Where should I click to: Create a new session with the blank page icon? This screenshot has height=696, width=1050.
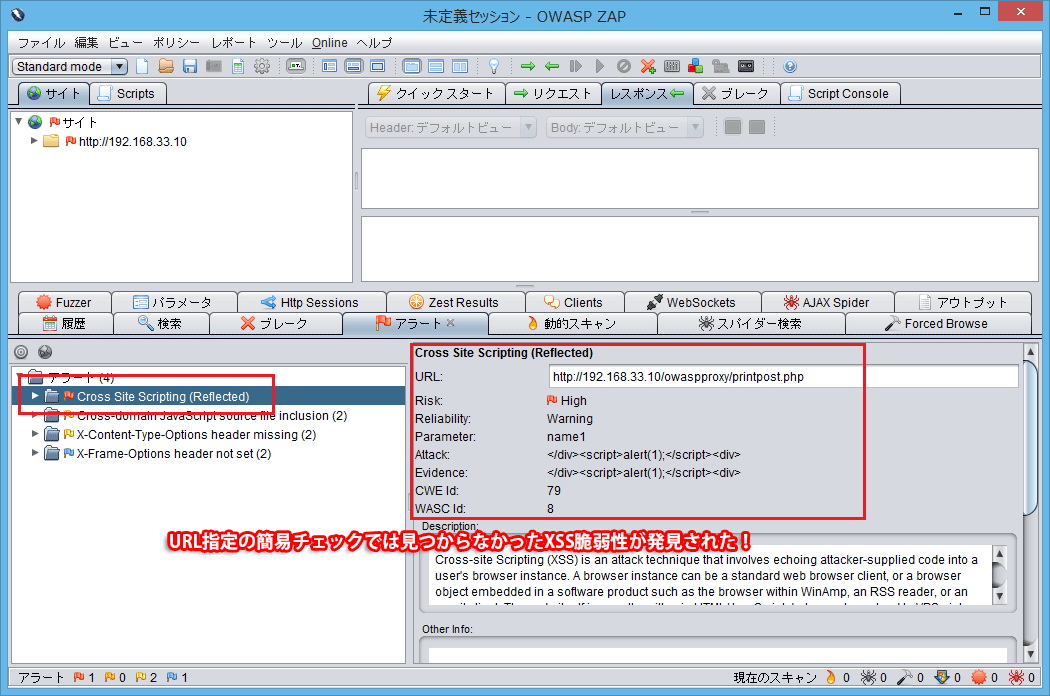tap(142, 66)
